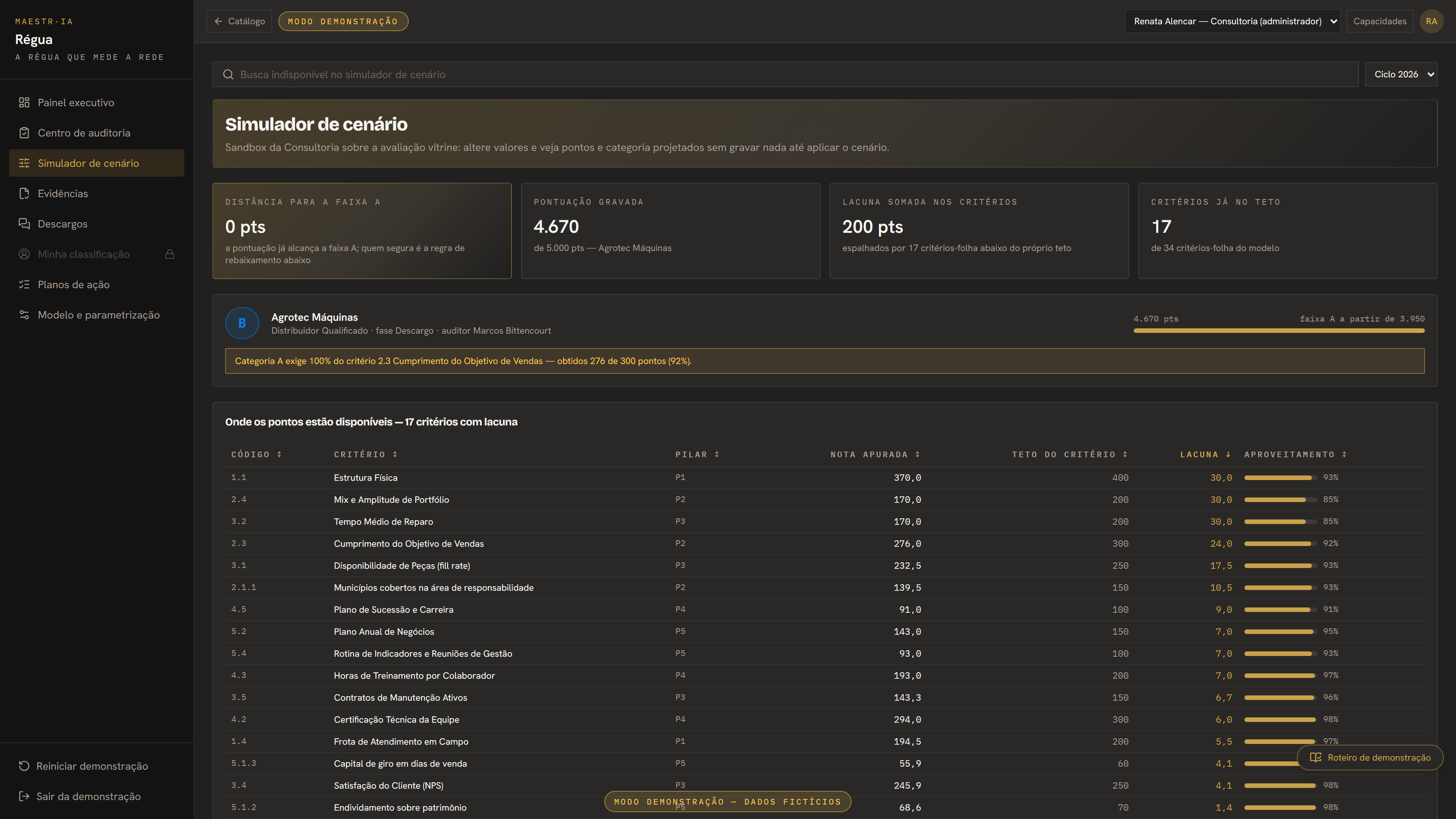Open Roteiro de demonstração
This screenshot has height=819, width=1456.
pos(1370,758)
